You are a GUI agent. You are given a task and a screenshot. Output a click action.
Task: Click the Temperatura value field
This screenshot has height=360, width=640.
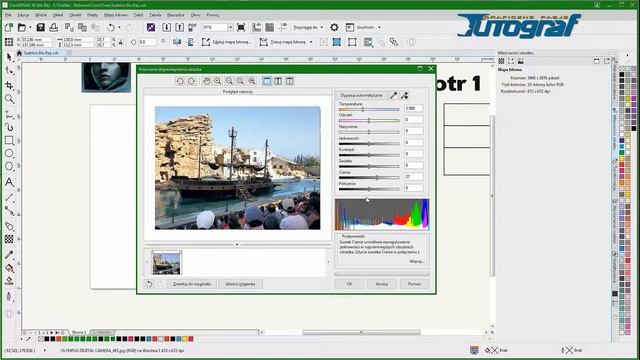[413, 109]
